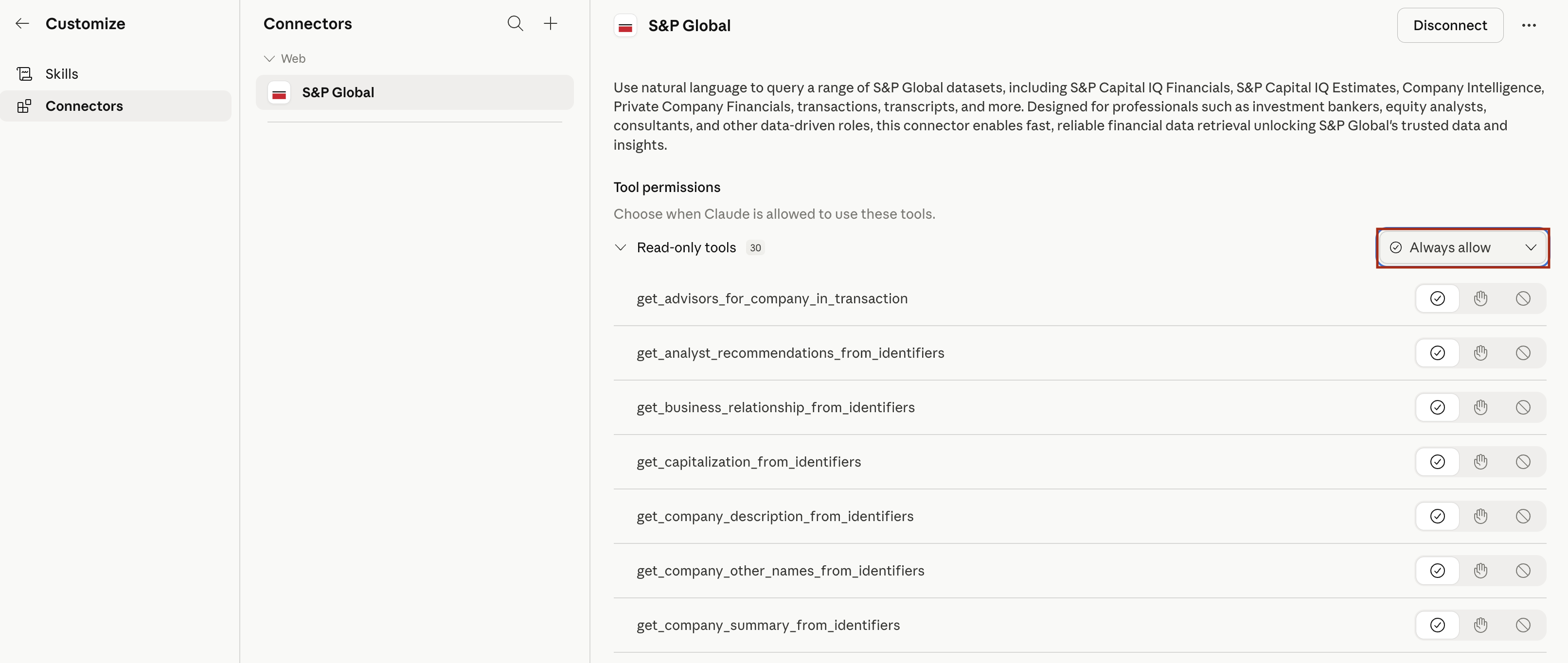Screen dimensions: 1568x663
Task: Go back using the Customize arrow
Action: [x=22, y=24]
